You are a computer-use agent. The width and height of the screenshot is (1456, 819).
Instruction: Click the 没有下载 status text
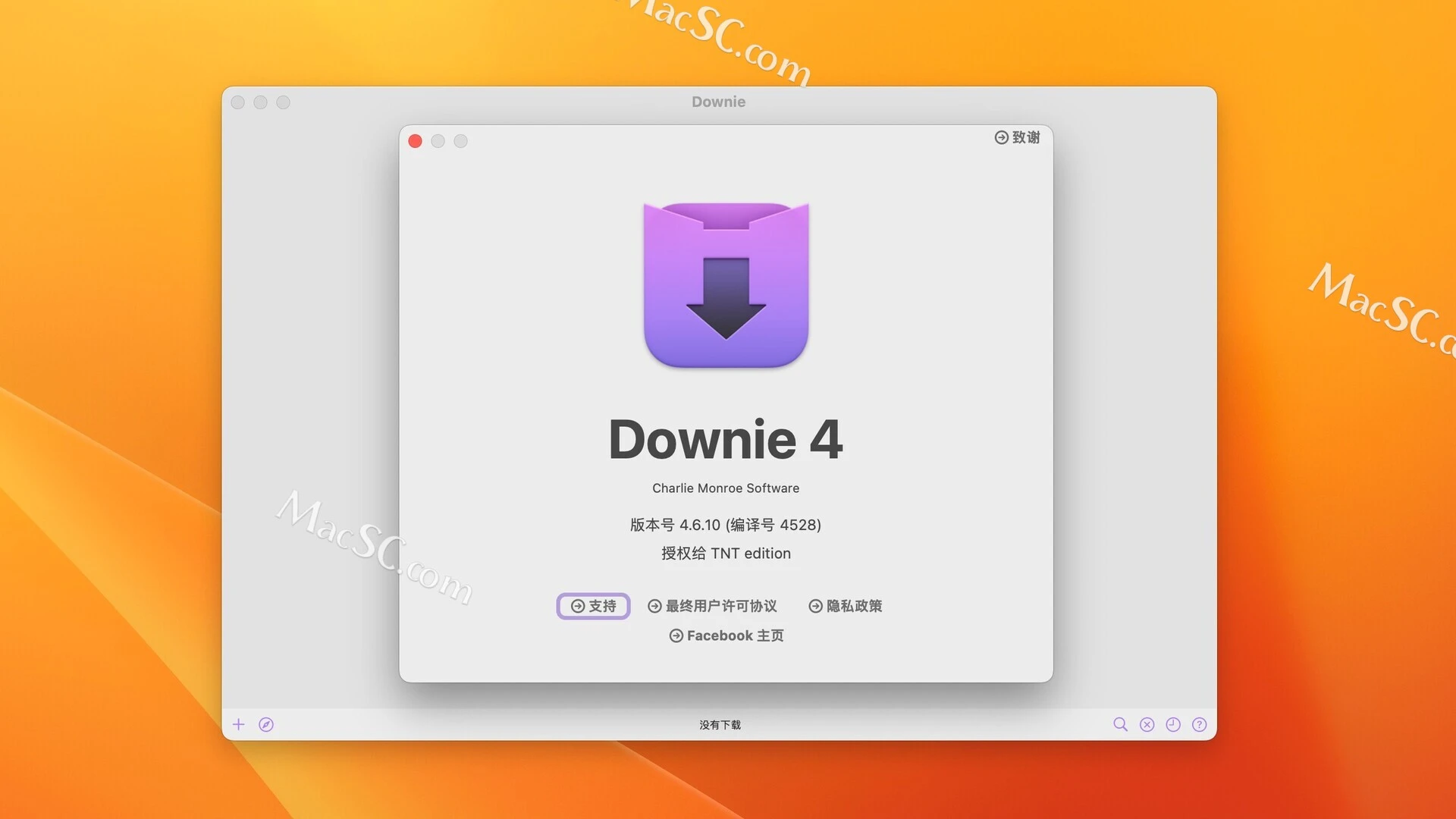tap(720, 725)
